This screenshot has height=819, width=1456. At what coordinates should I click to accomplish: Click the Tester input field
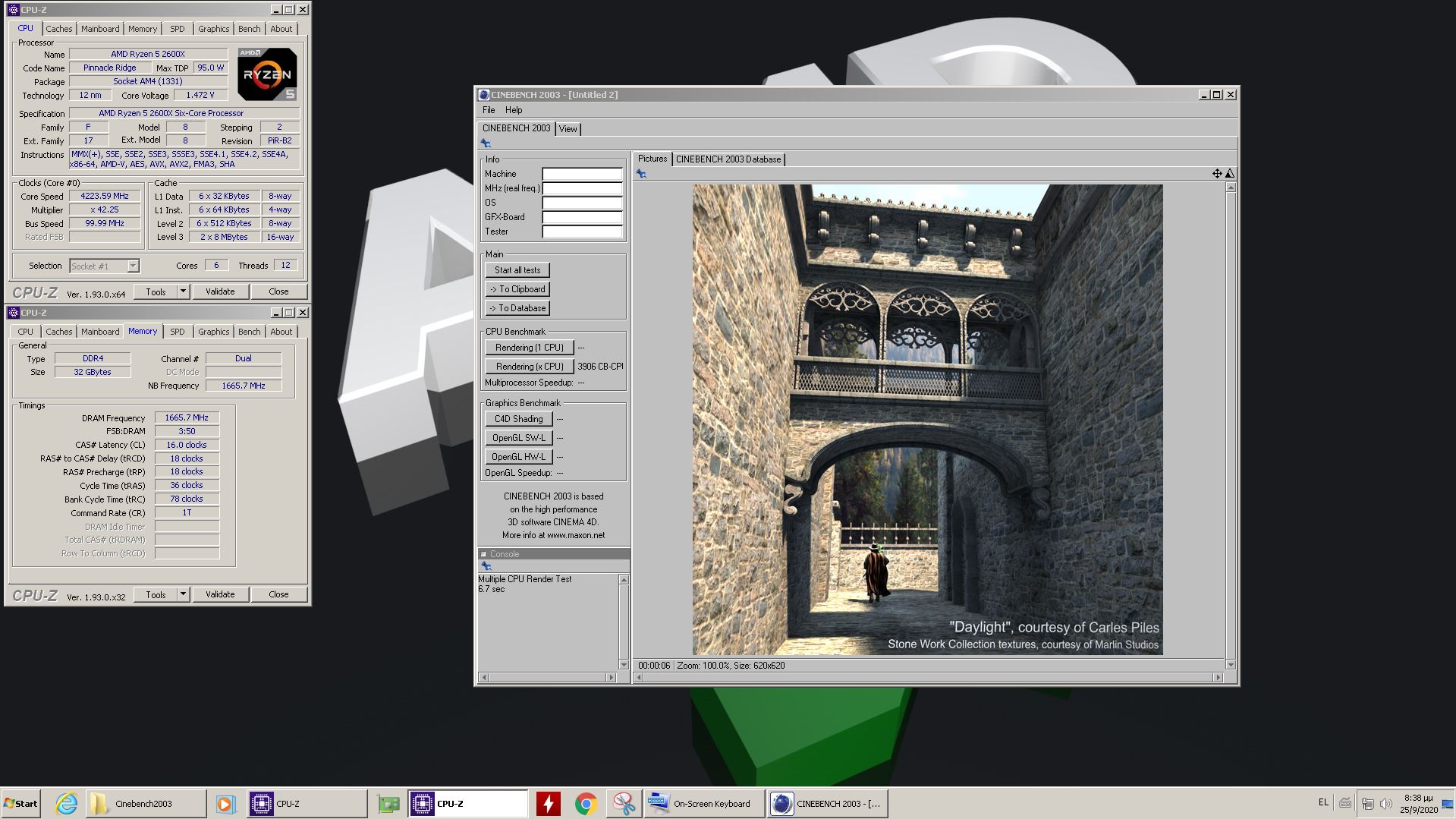click(x=582, y=232)
